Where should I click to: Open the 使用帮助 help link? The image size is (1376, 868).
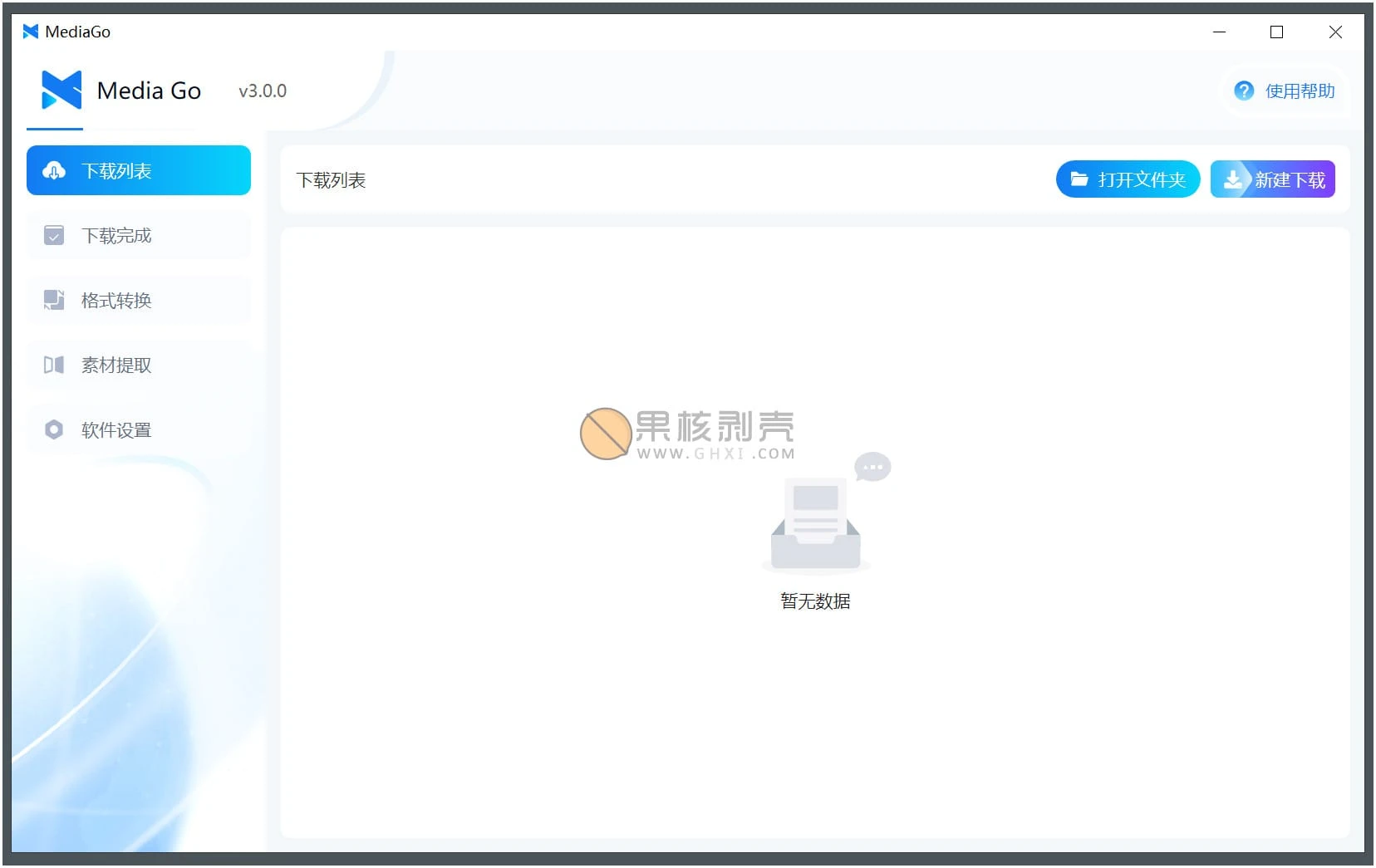click(x=1299, y=91)
